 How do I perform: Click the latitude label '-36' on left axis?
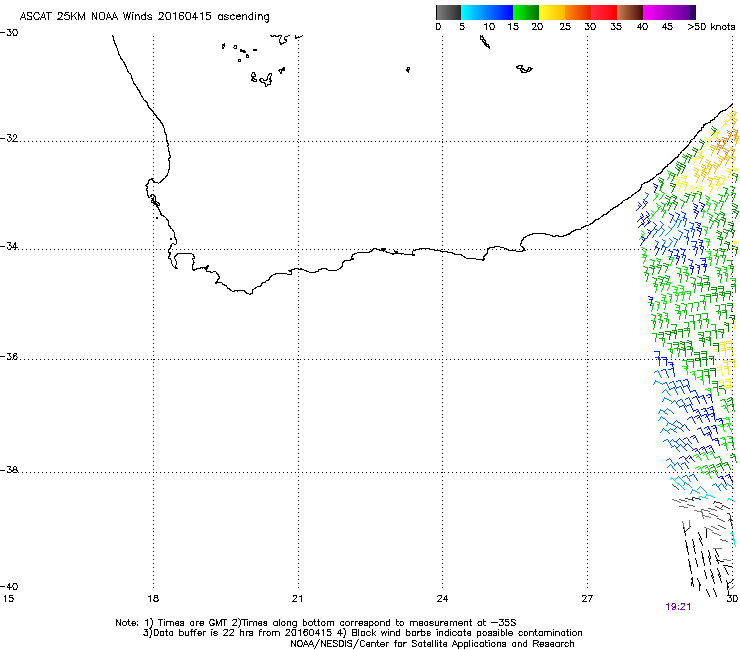tap(9, 357)
